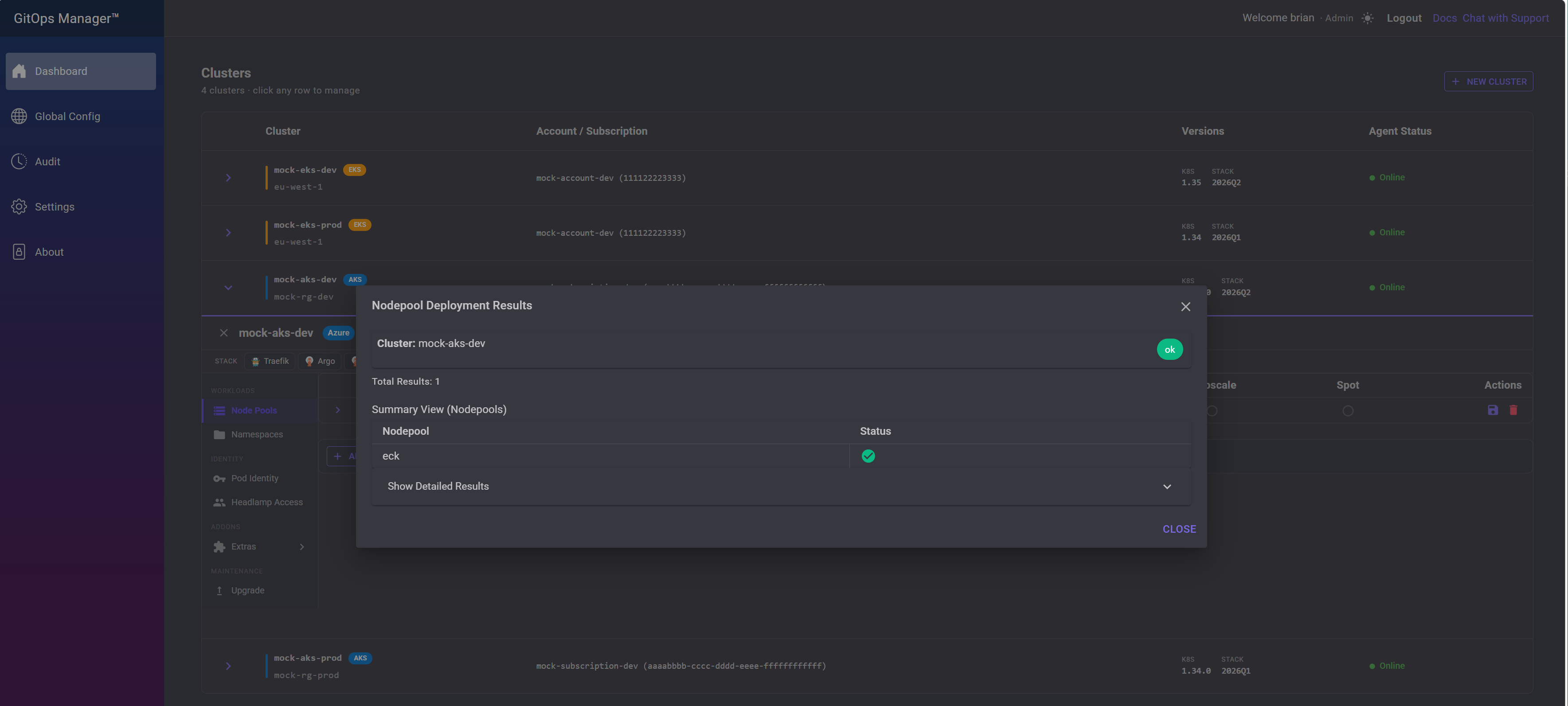Click the Cluster column header
The width and height of the screenshot is (1568, 706).
(x=282, y=131)
